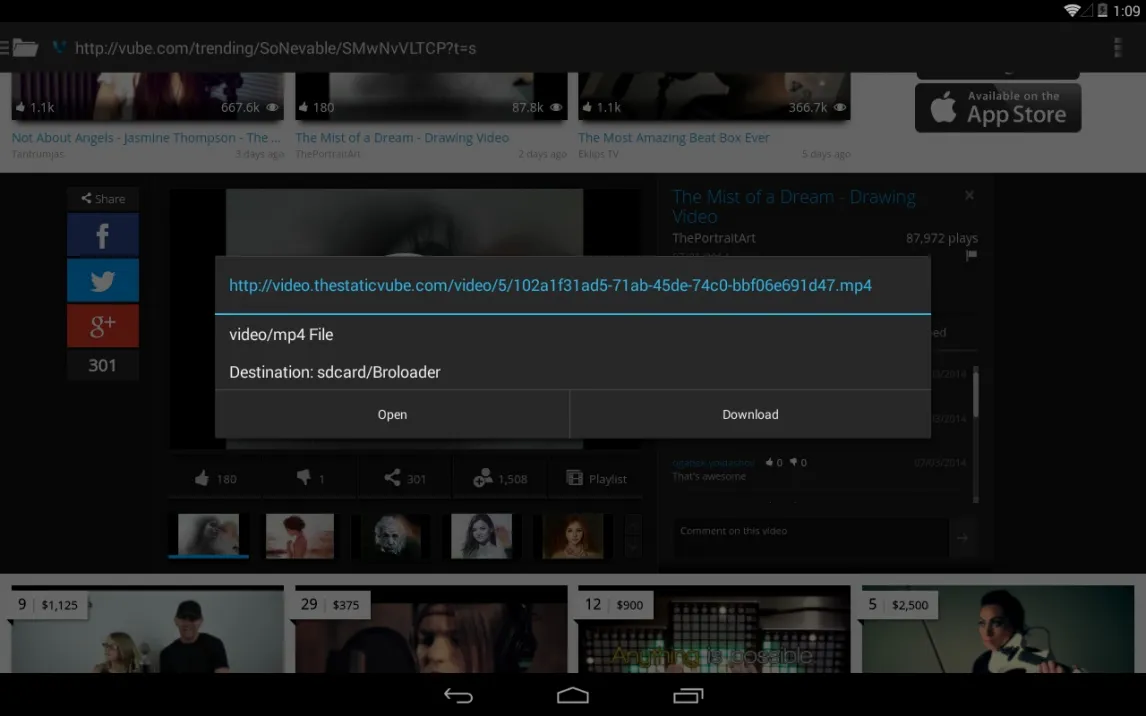Open browser folder icon in toolbar
The image size is (1146, 716).
[24, 48]
